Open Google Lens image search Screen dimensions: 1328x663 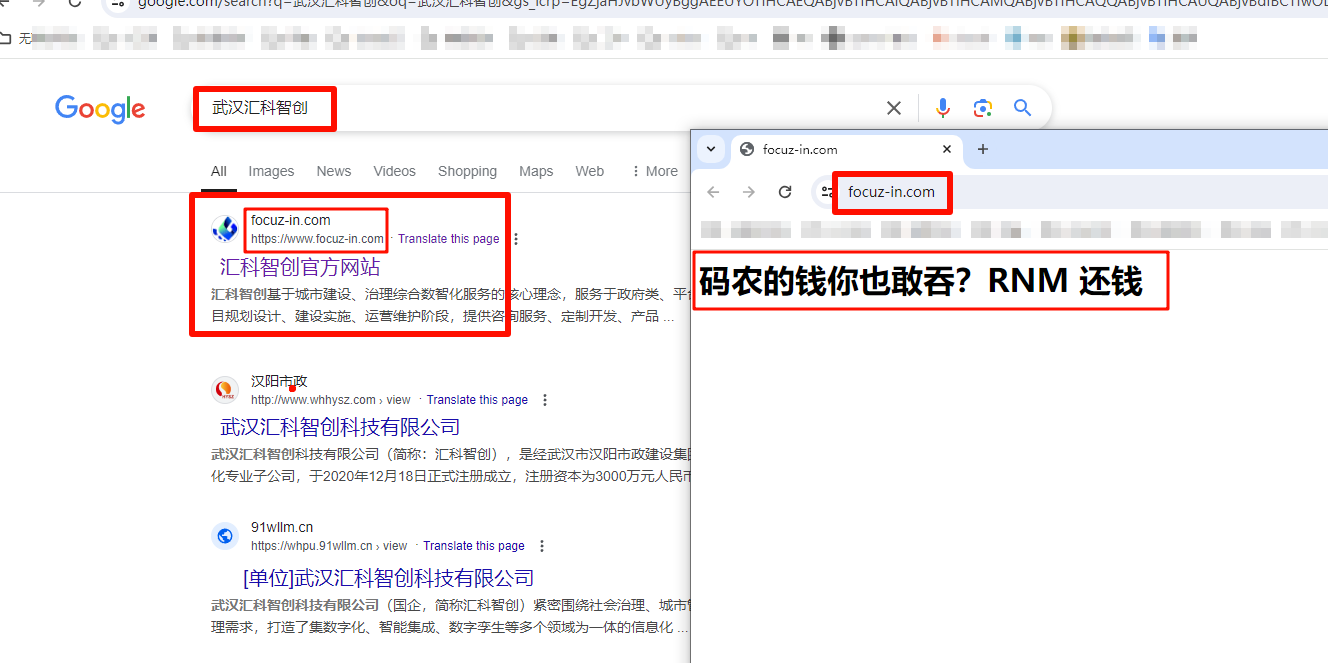click(x=982, y=108)
